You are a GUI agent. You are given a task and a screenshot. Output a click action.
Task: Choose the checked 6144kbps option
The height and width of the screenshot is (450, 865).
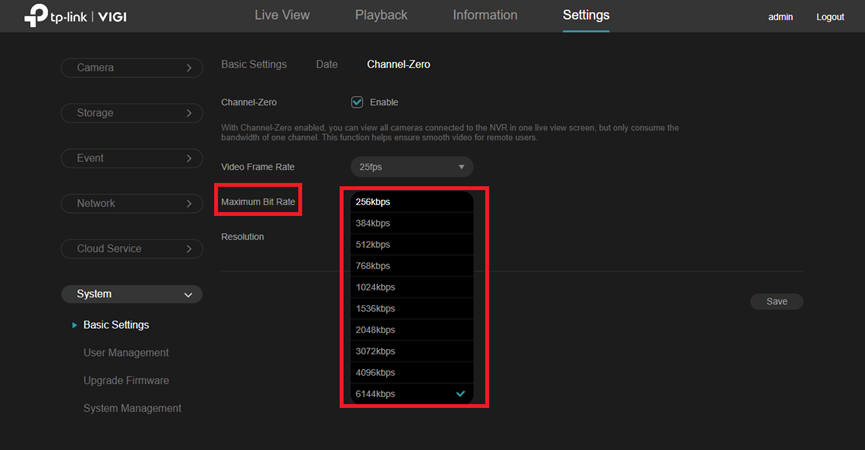point(412,394)
